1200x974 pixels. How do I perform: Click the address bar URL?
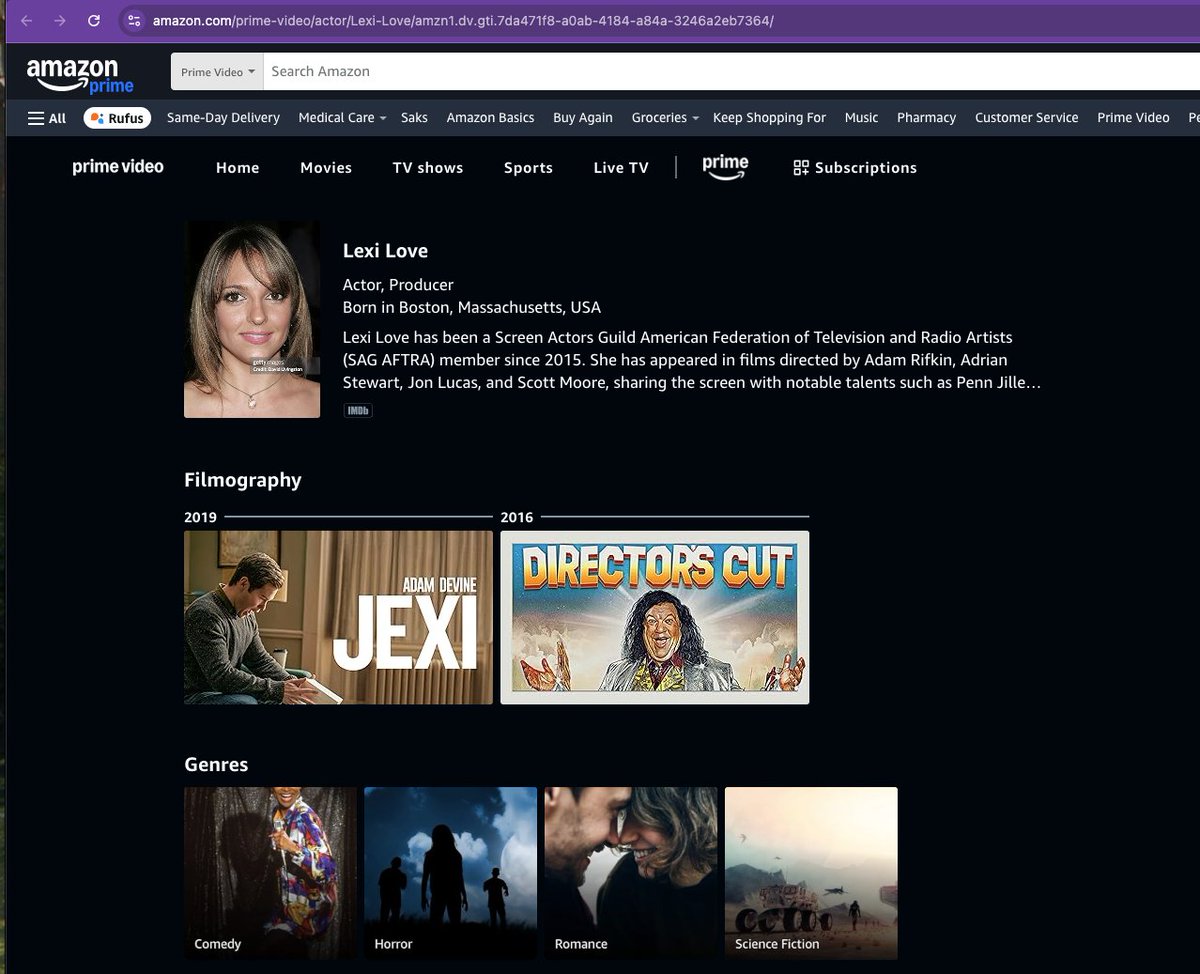click(463, 20)
